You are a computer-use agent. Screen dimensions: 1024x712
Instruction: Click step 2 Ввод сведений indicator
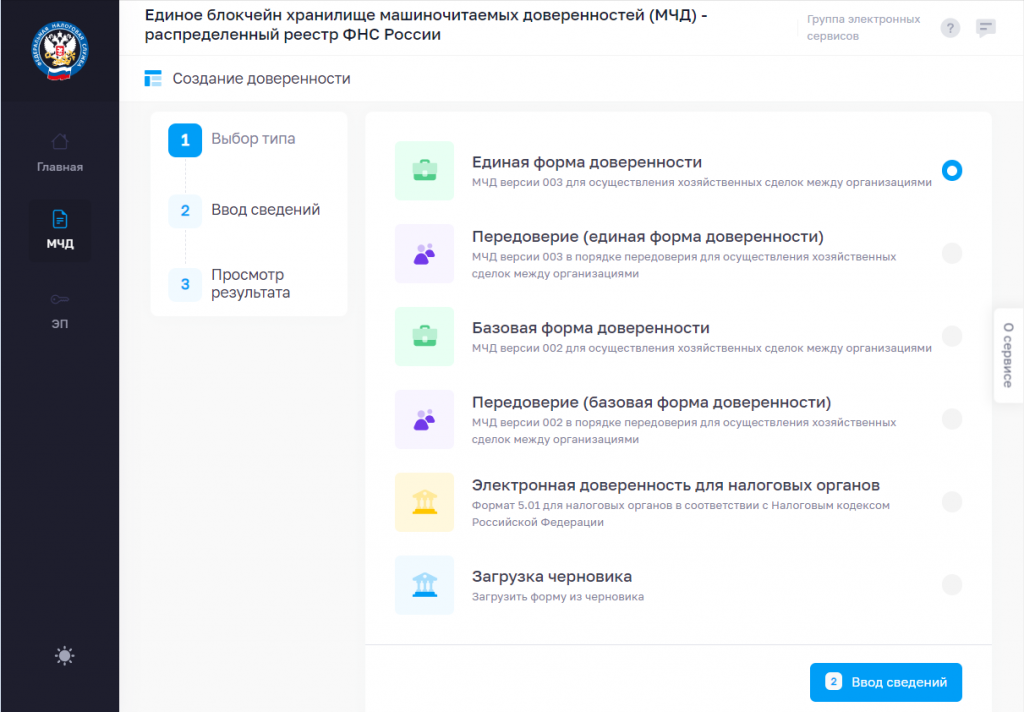(x=185, y=210)
